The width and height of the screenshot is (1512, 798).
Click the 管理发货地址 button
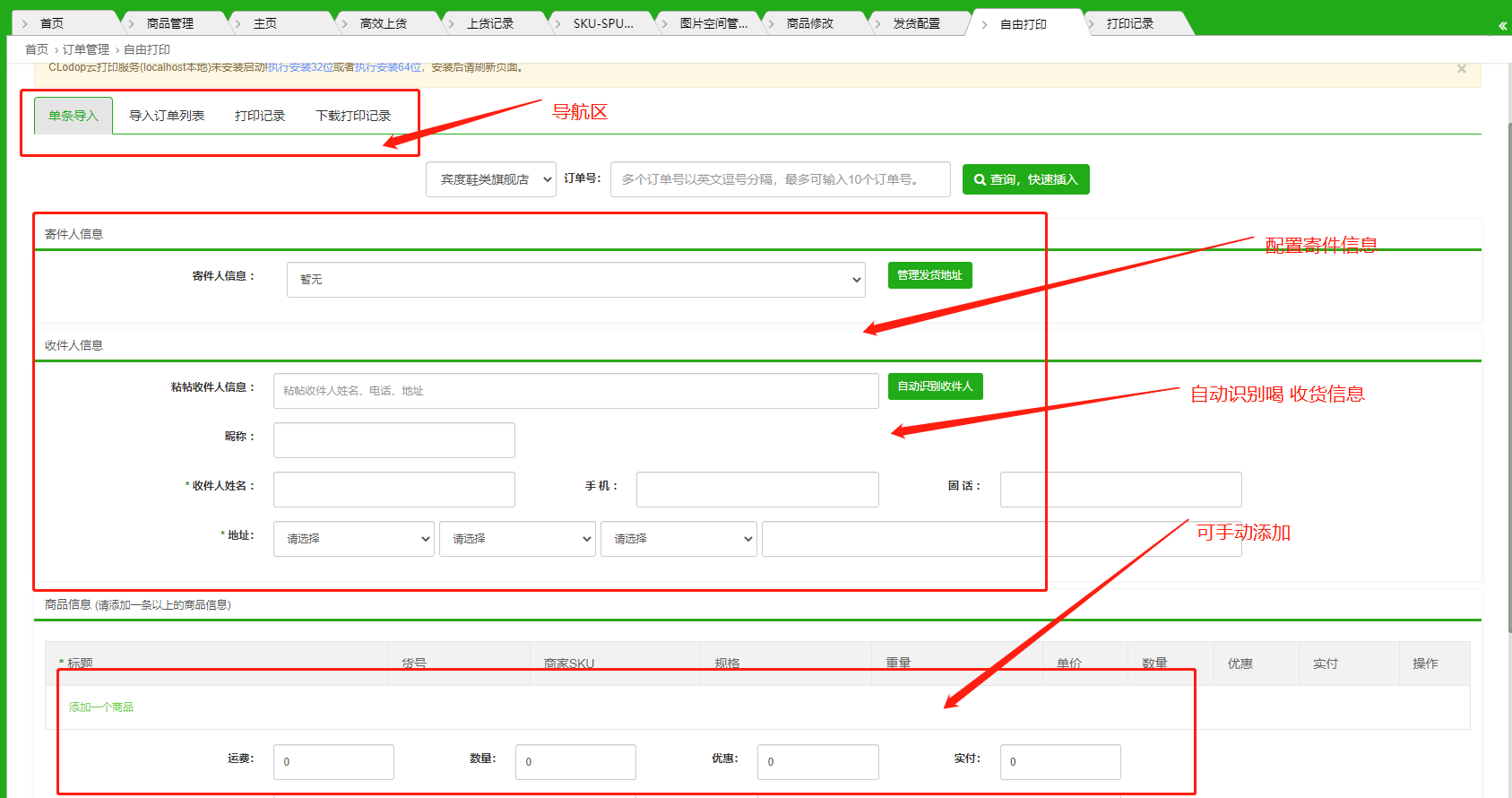pos(929,275)
